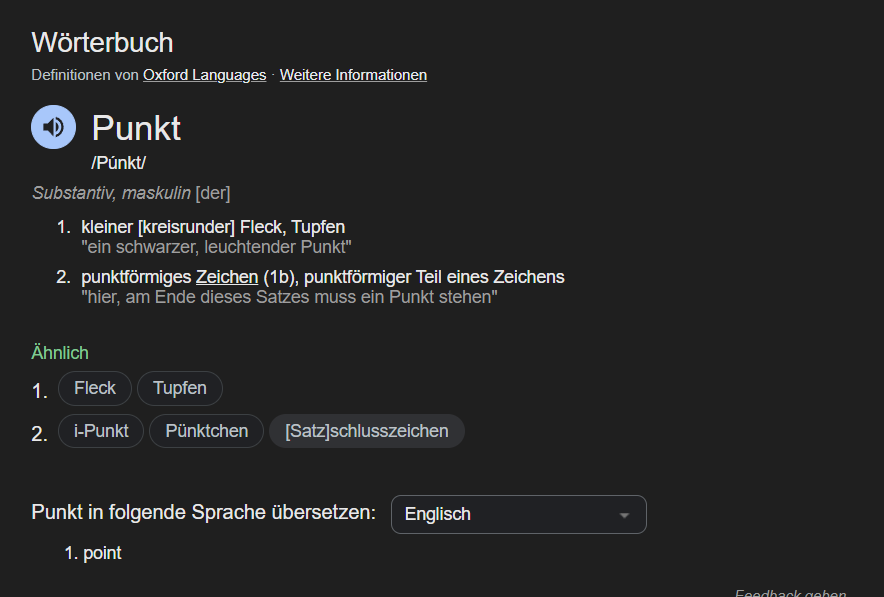Open the Weitere Informationen link
This screenshot has height=597, width=884.
tap(353, 75)
